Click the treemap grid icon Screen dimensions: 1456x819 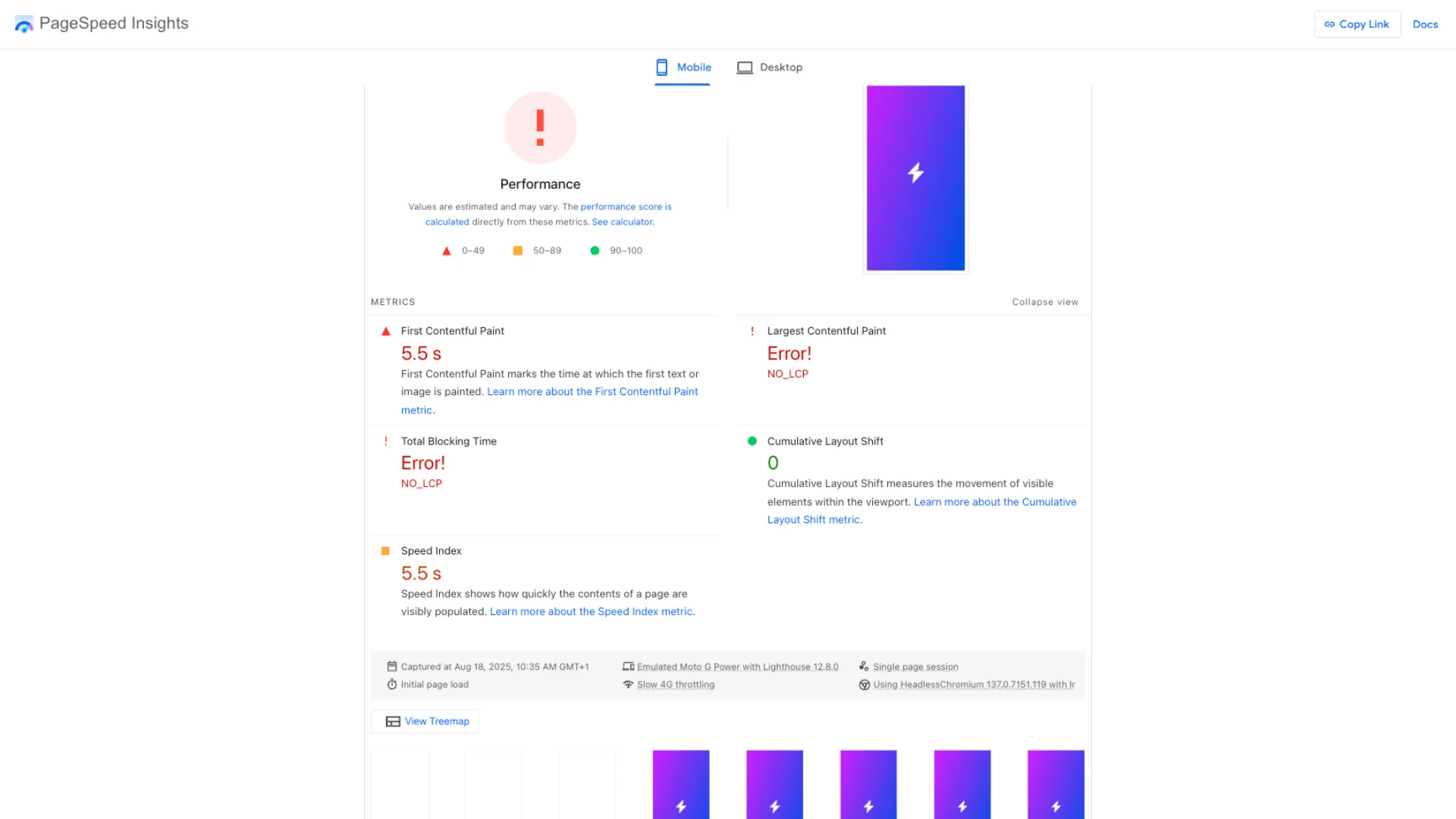click(x=393, y=721)
